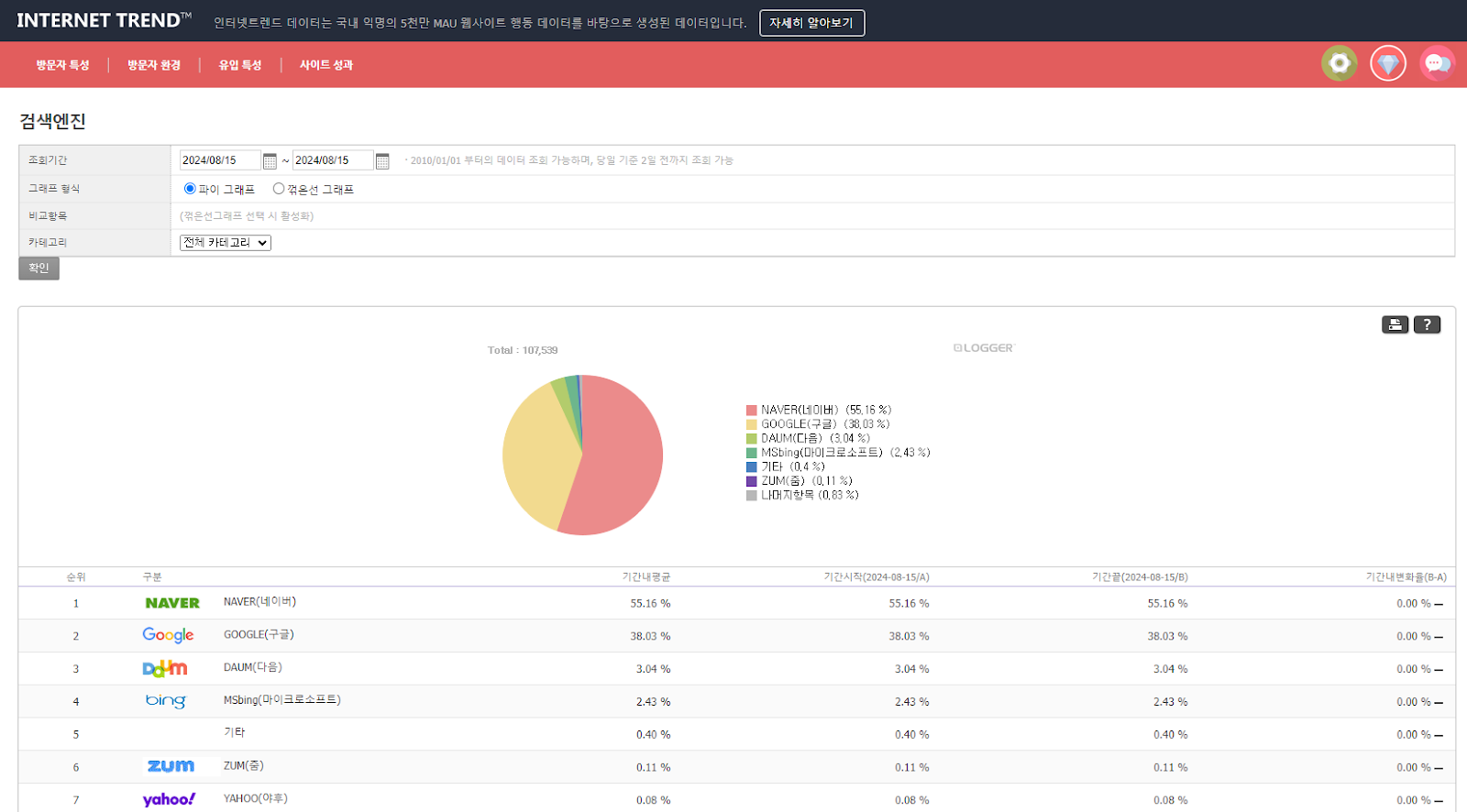
Task: Click the Total : 107,539 label
Action: pos(523,350)
